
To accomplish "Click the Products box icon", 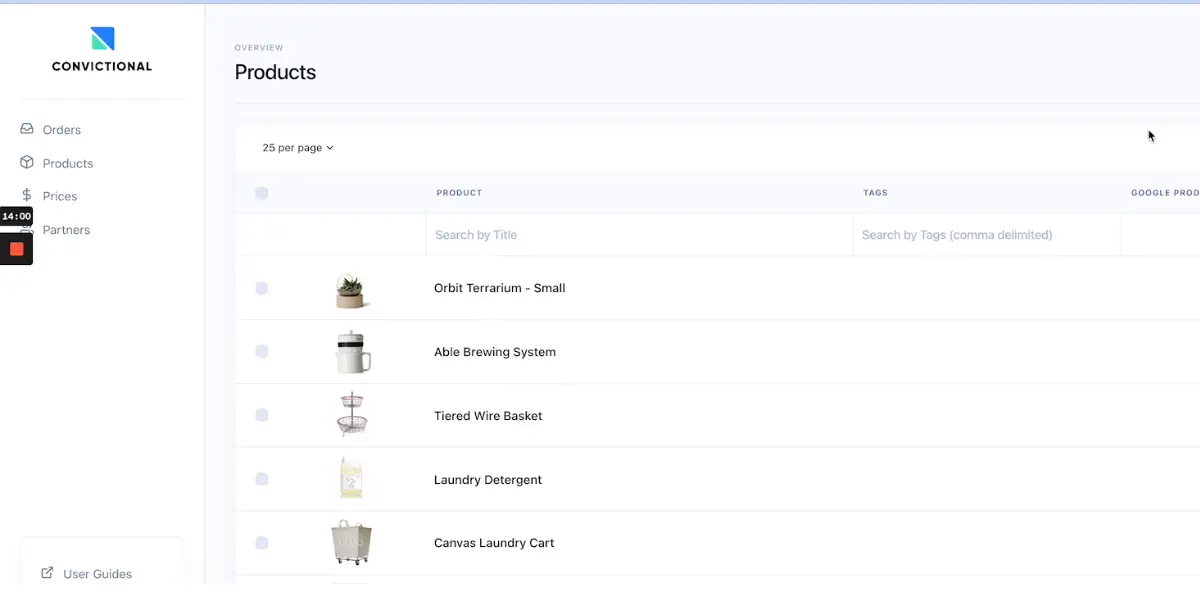I will coord(27,162).
